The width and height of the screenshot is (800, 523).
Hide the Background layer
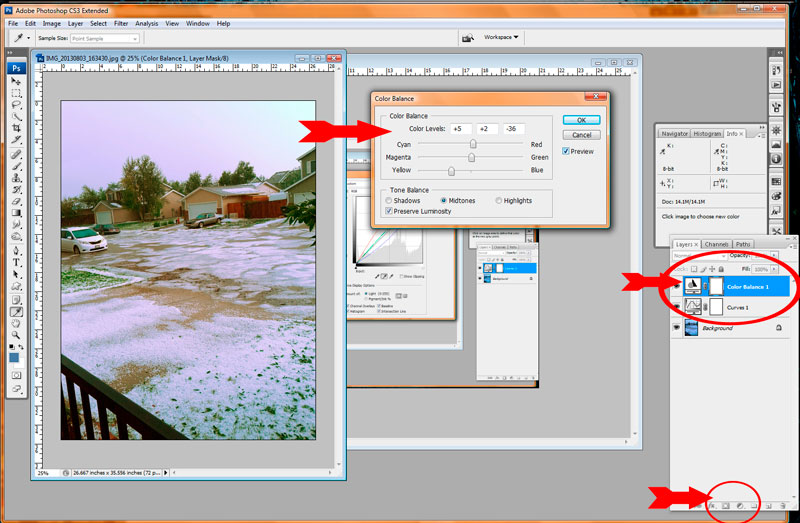677,328
